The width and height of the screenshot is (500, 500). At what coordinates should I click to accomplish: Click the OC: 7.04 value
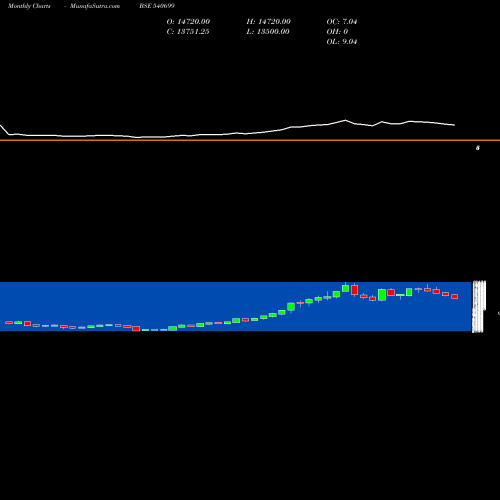342,22
